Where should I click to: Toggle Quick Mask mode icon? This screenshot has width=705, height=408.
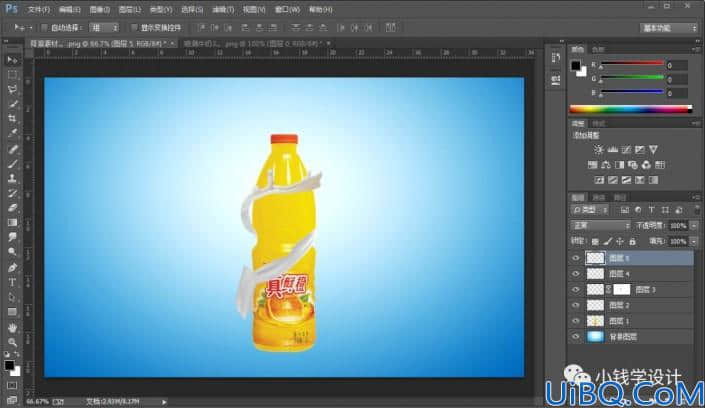[x=12, y=386]
